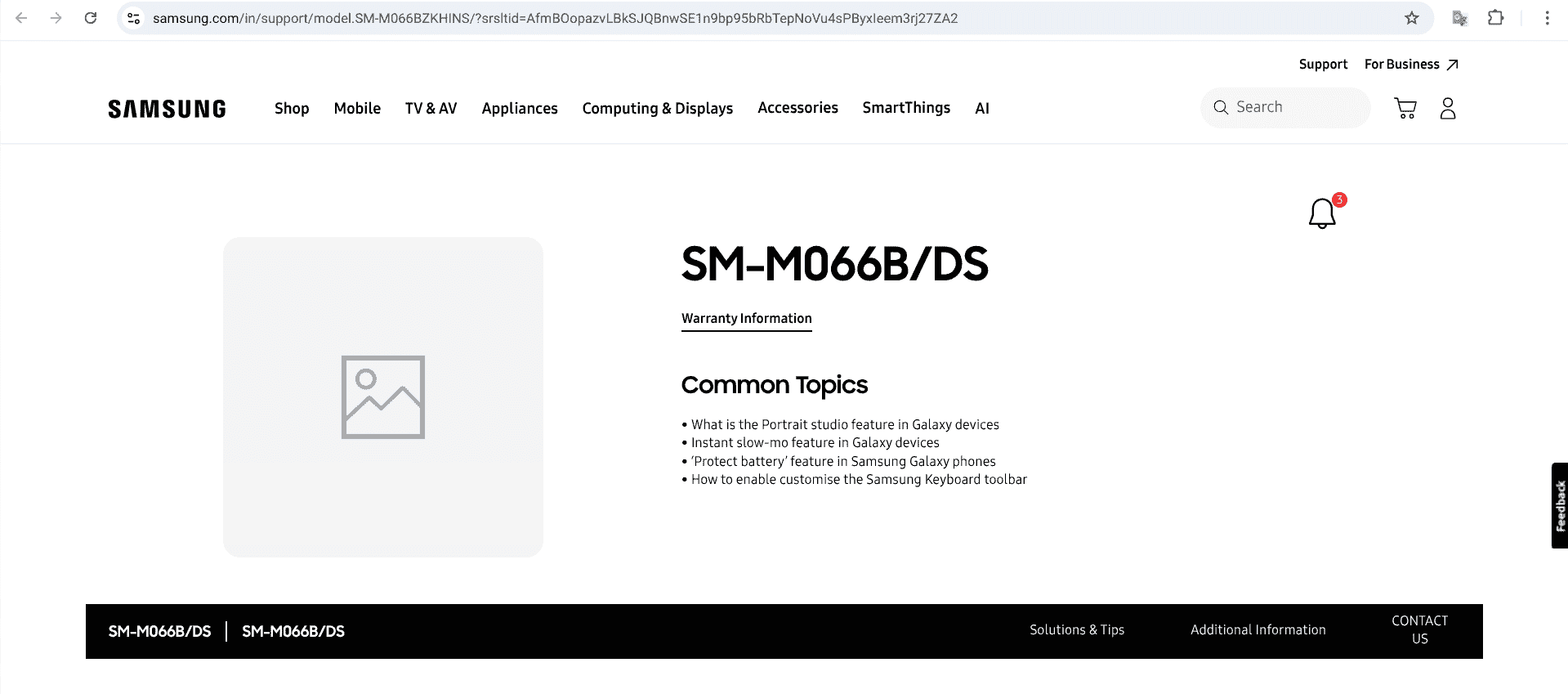
Task: Switch to Solutions & Tips tab
Action: 1076,630
